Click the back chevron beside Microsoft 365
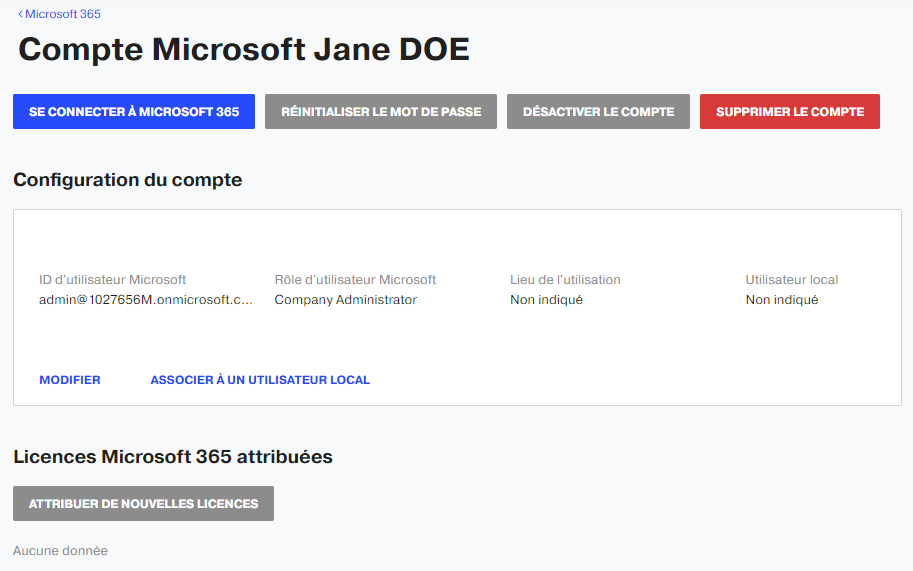913x571 pixels. 20,14
